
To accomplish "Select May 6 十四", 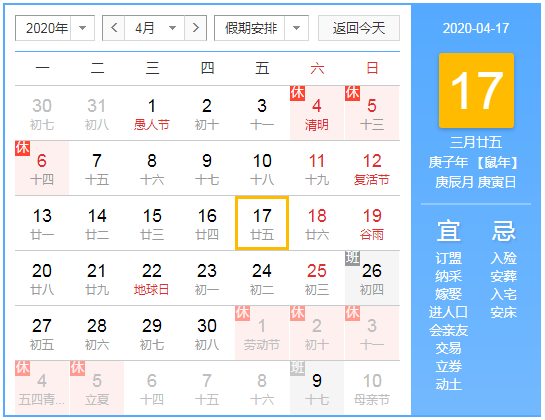I will [x=152, y=388].
